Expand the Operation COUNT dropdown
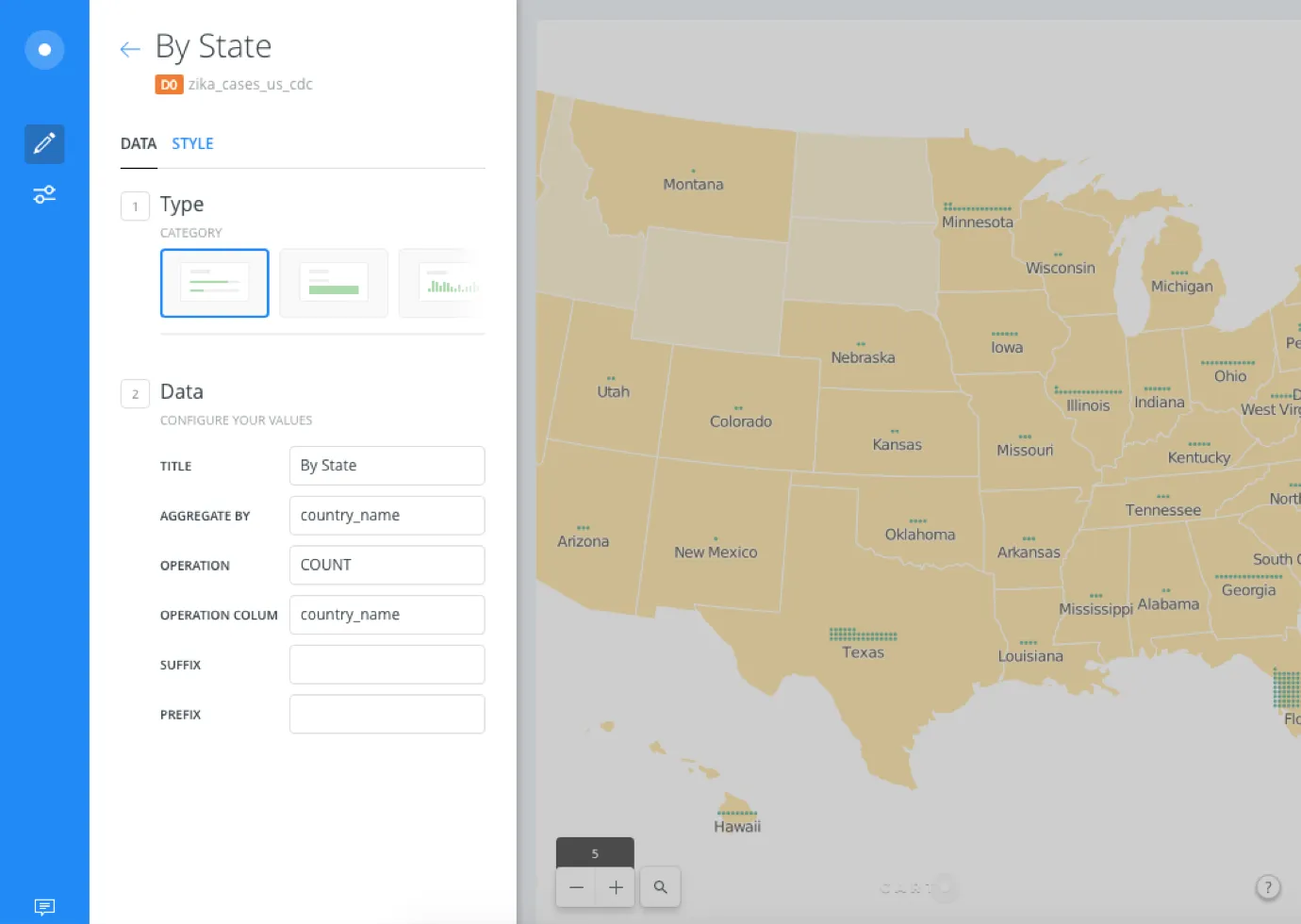 tap(387, 565)
